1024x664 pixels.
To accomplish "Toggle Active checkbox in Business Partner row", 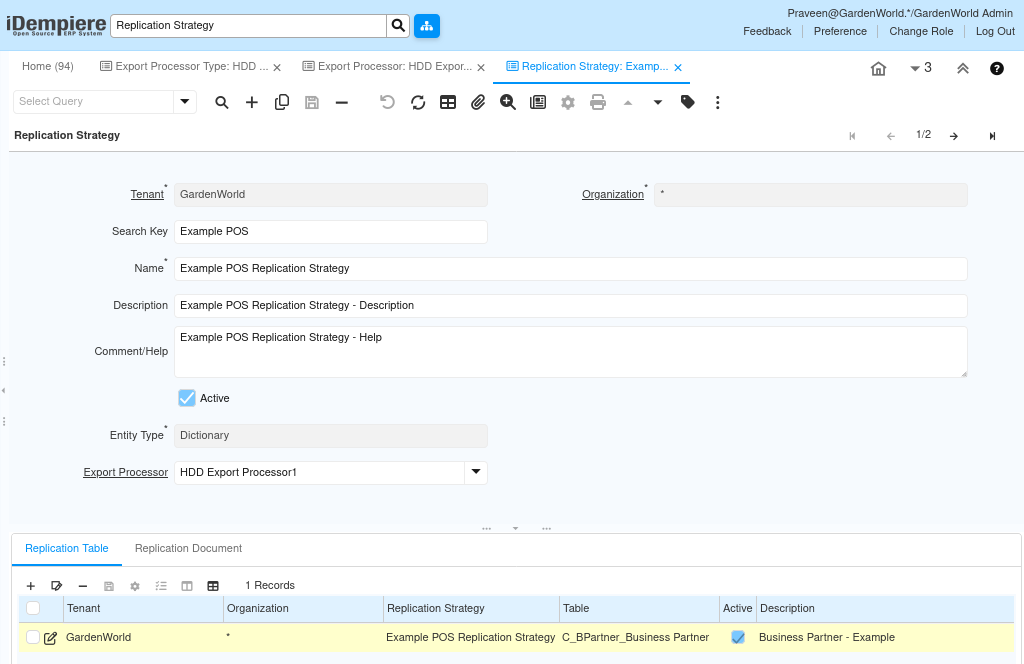I will point(738,637).
